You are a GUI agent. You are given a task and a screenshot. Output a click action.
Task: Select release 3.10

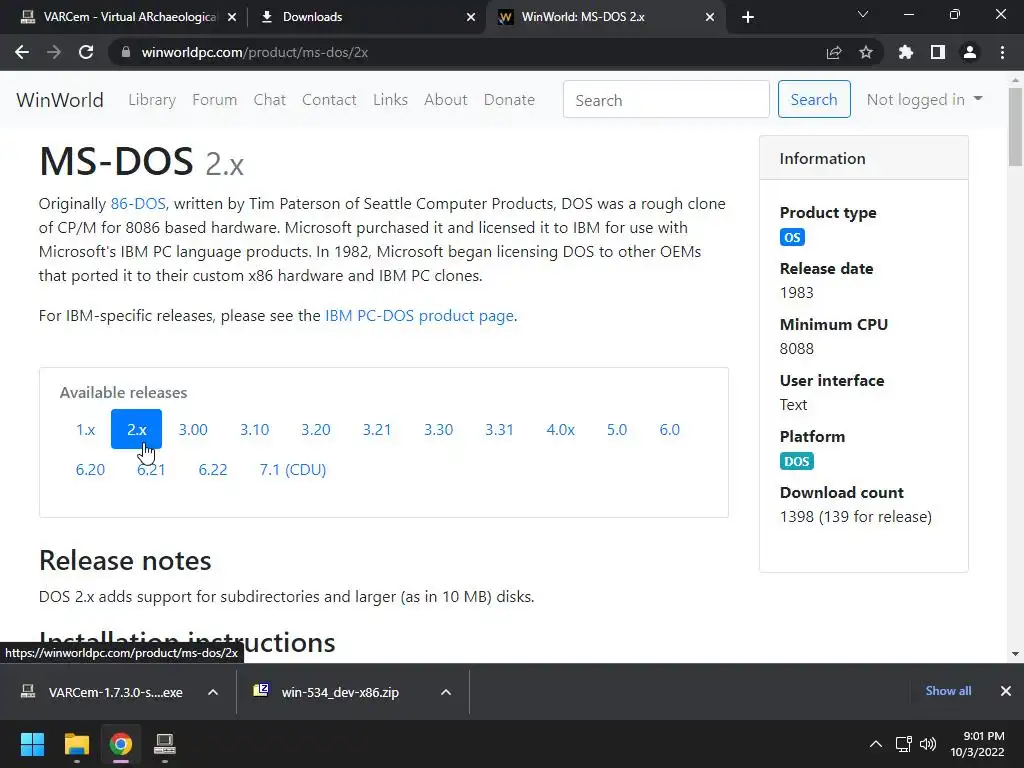tap(255, 430)
